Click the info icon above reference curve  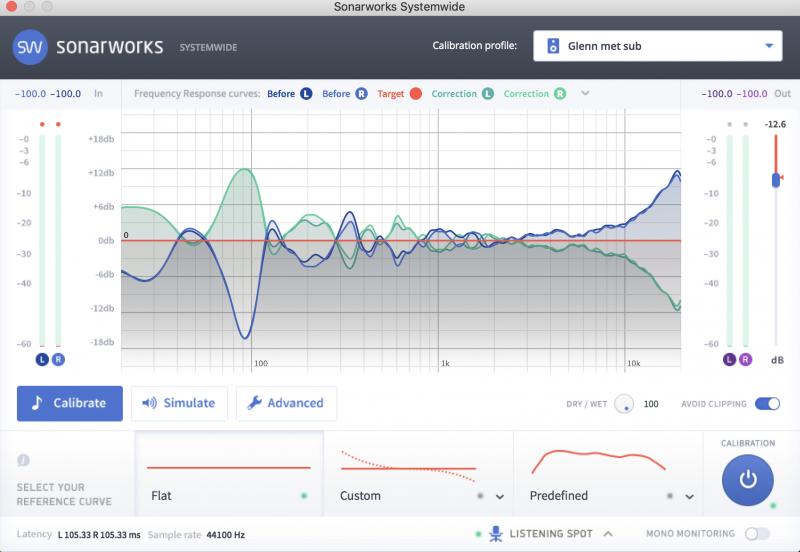click(23, 460)
